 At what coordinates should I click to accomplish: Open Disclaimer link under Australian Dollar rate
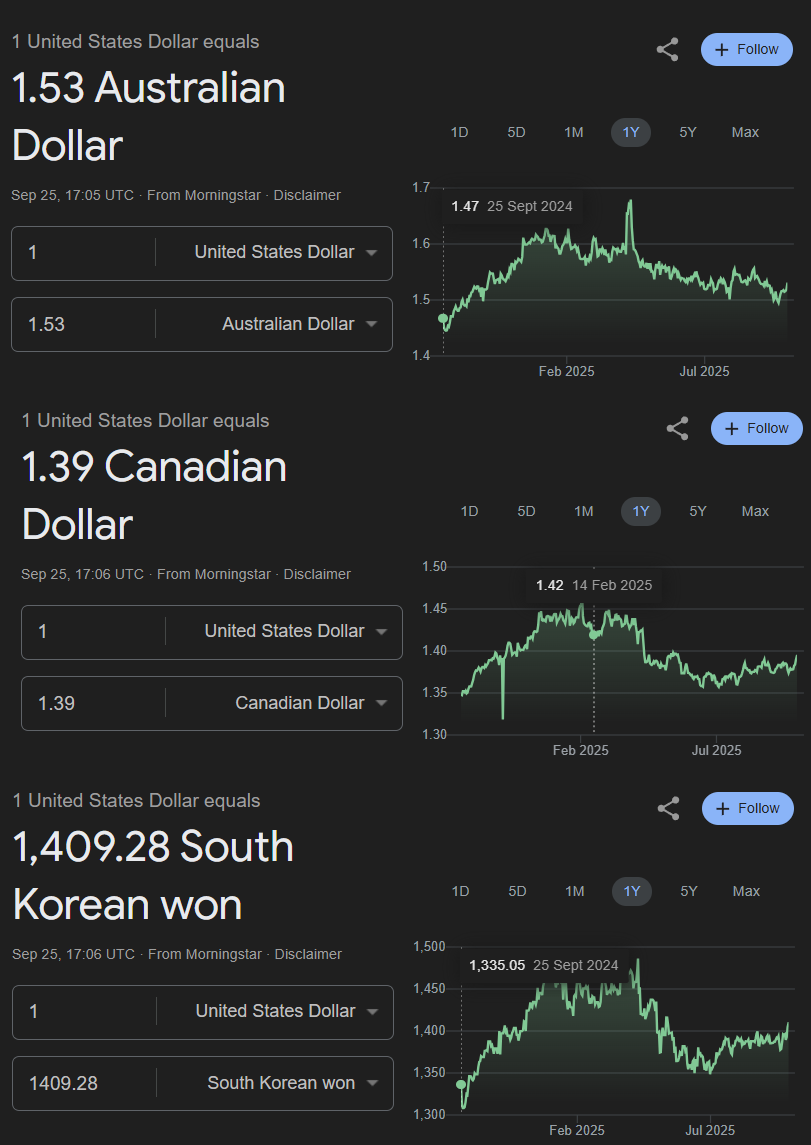(307, 196)
